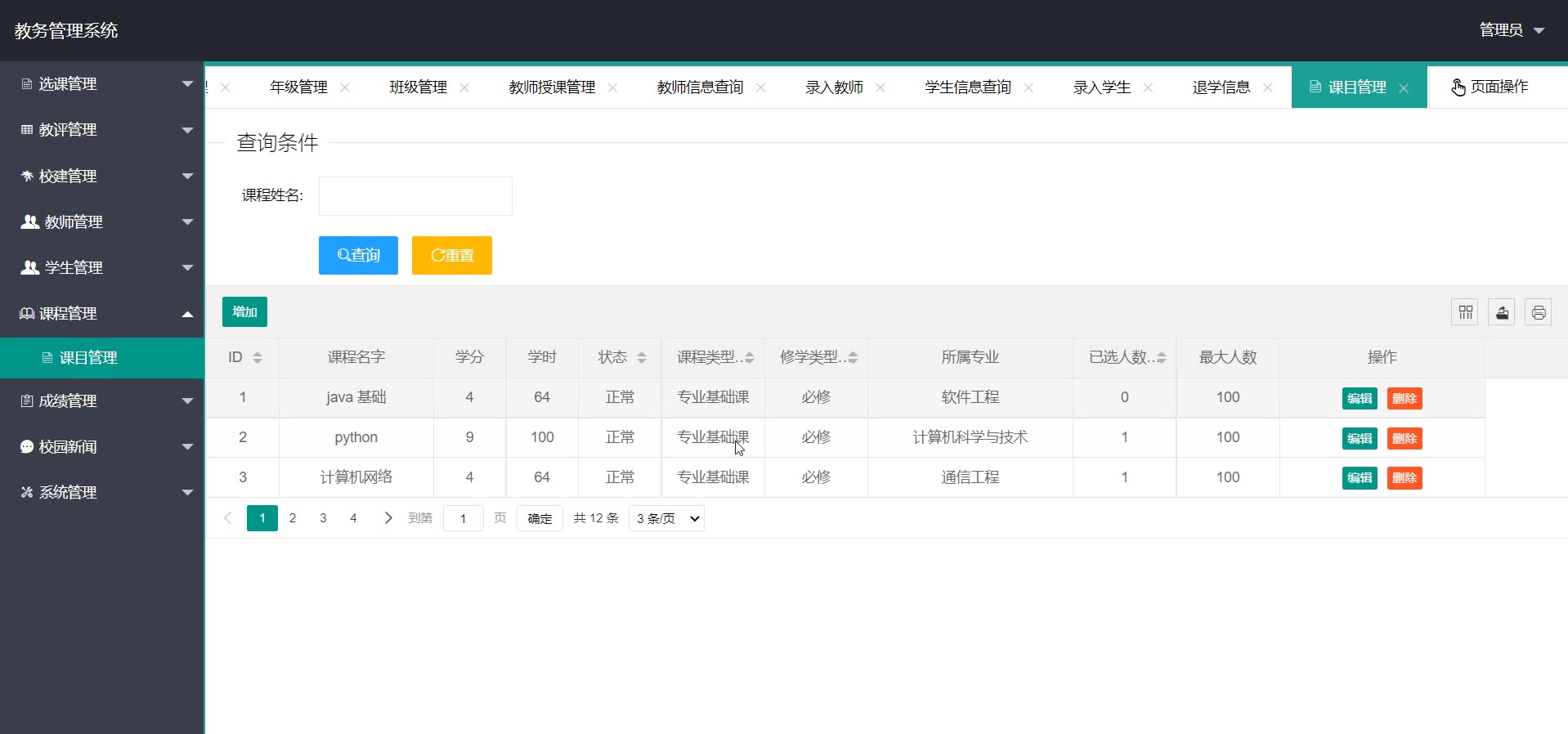Click the 共 12 条 total count text
The image size is (1568, 734).
click(x=596, y=518)
